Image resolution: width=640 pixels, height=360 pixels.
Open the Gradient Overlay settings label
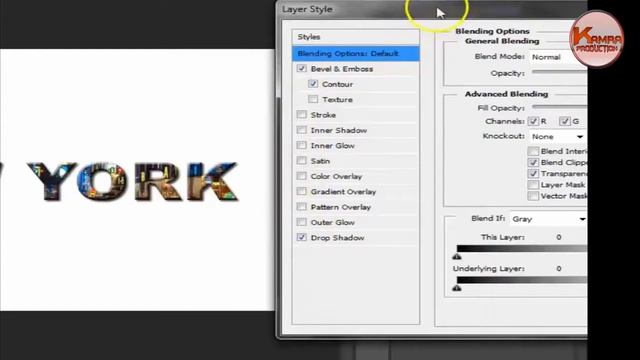coord(343,192)
